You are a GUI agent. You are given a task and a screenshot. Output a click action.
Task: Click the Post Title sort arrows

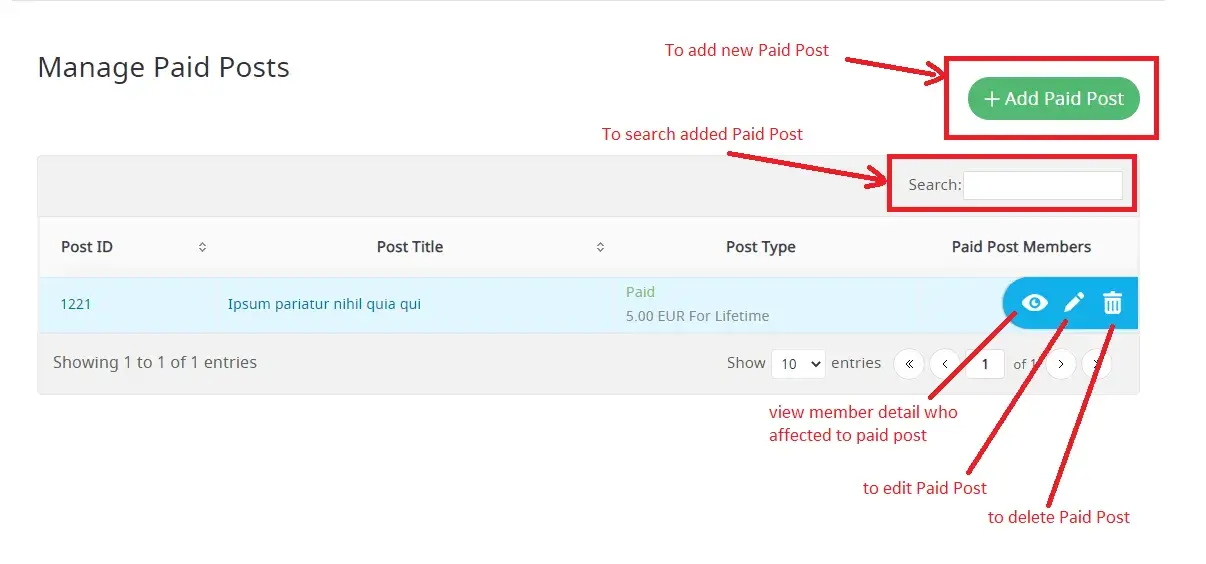600,247
